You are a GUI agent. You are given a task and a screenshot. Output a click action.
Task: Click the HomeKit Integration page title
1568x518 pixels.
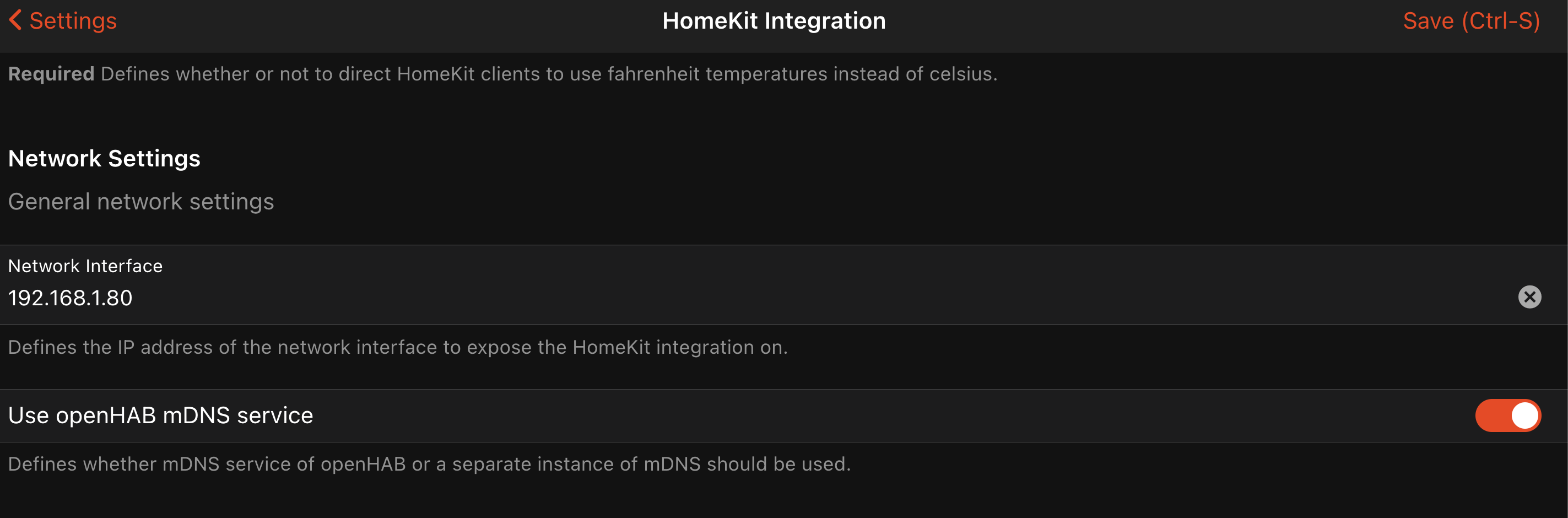[x=774, y=21]
